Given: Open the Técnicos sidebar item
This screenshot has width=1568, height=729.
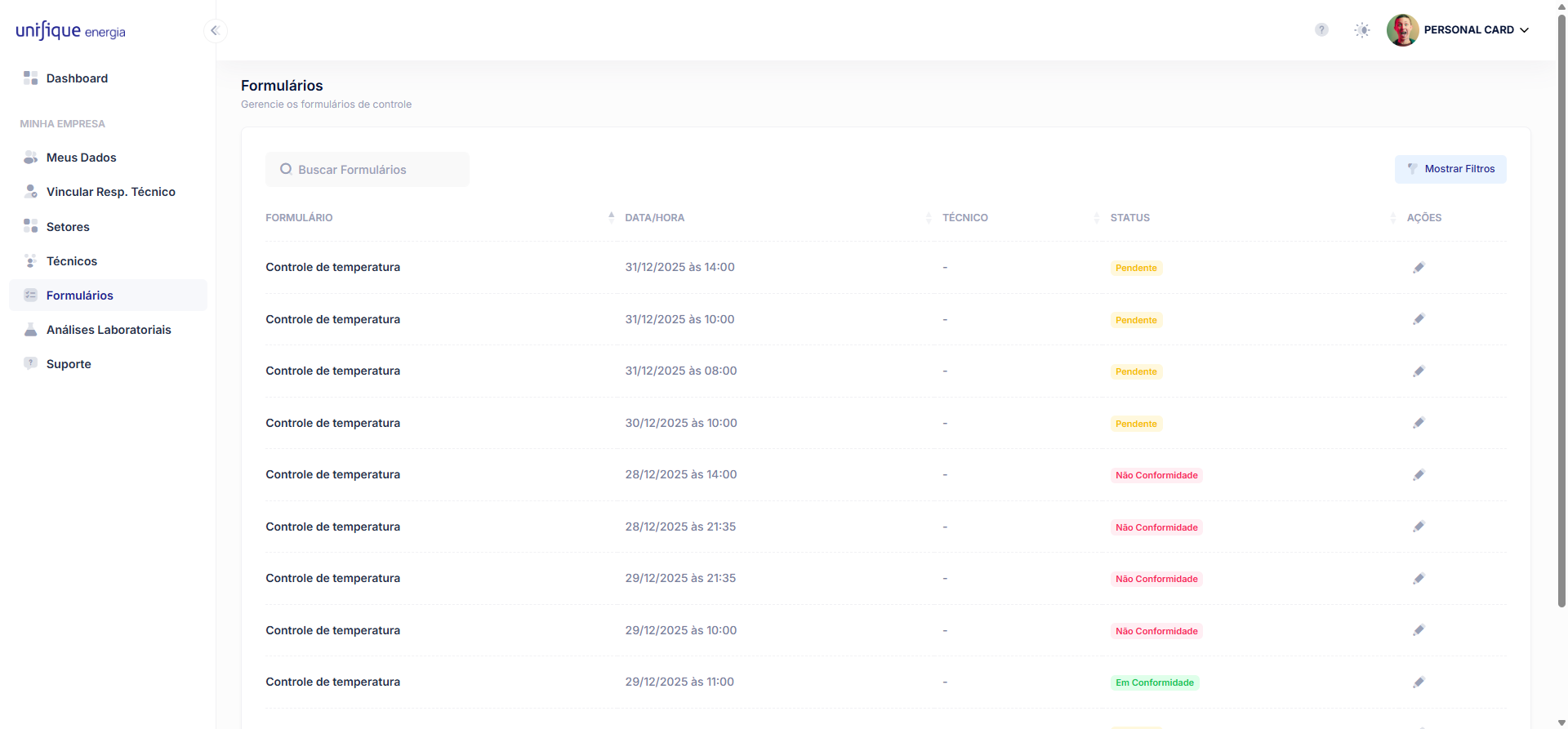Looking at the screenshot, I should pos(72,261).
